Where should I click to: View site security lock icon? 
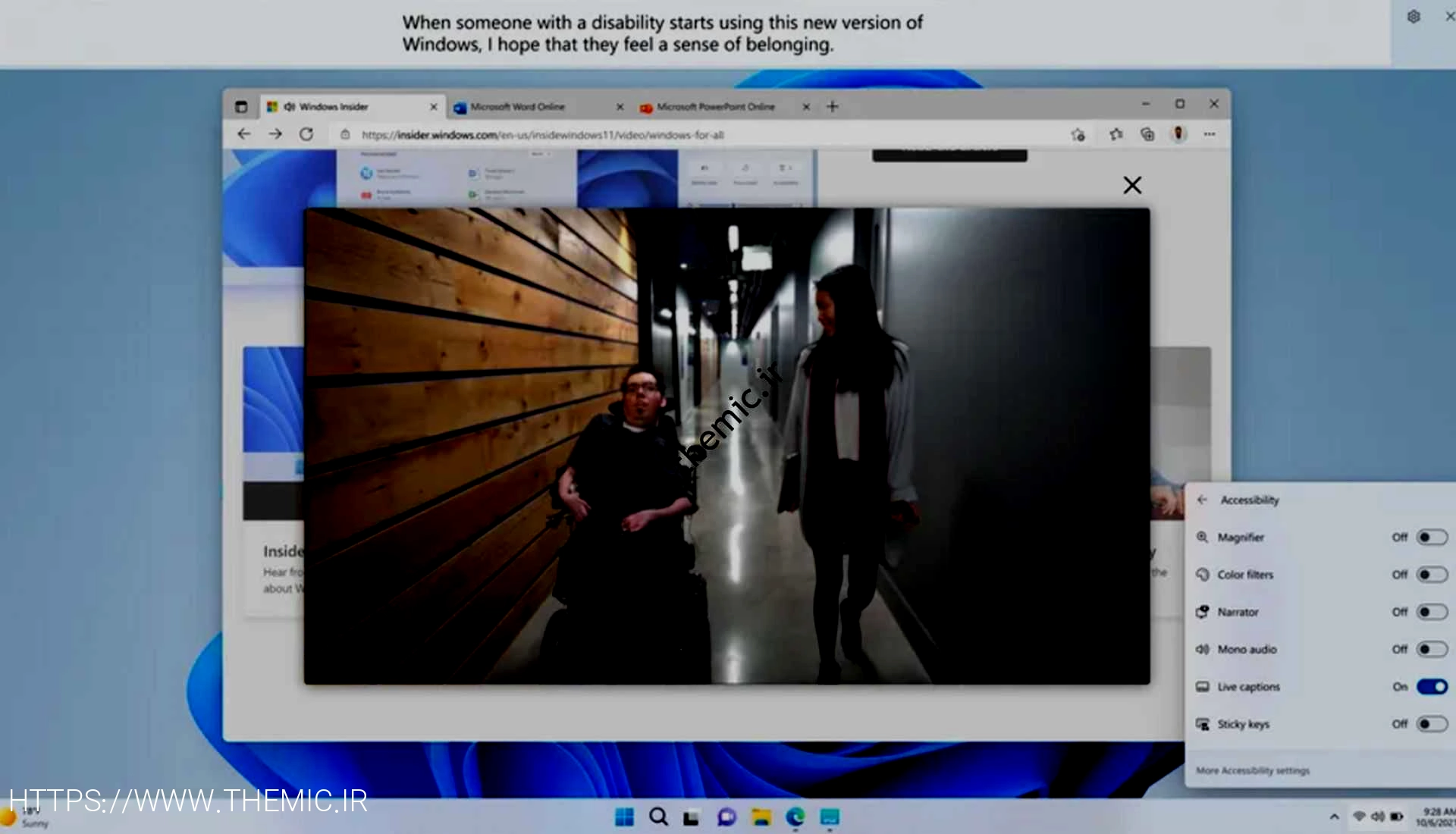point(345,134)
